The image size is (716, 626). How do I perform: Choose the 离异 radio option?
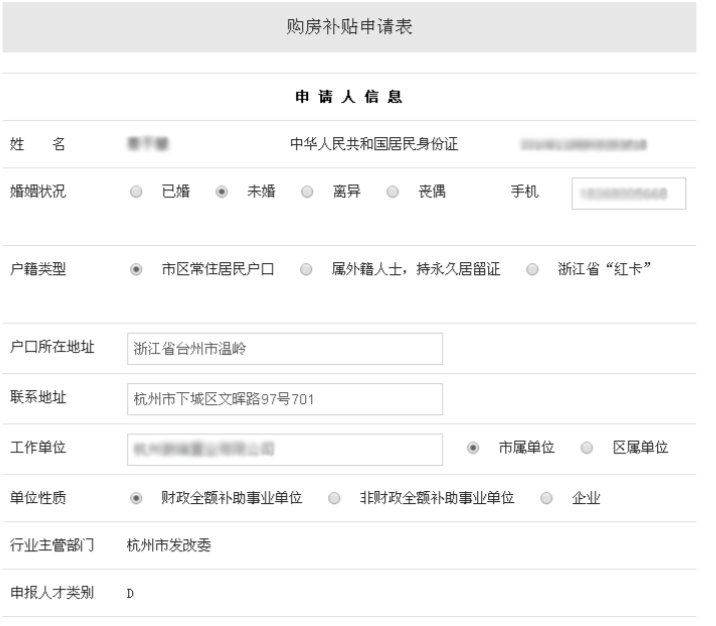click(307, 191)
